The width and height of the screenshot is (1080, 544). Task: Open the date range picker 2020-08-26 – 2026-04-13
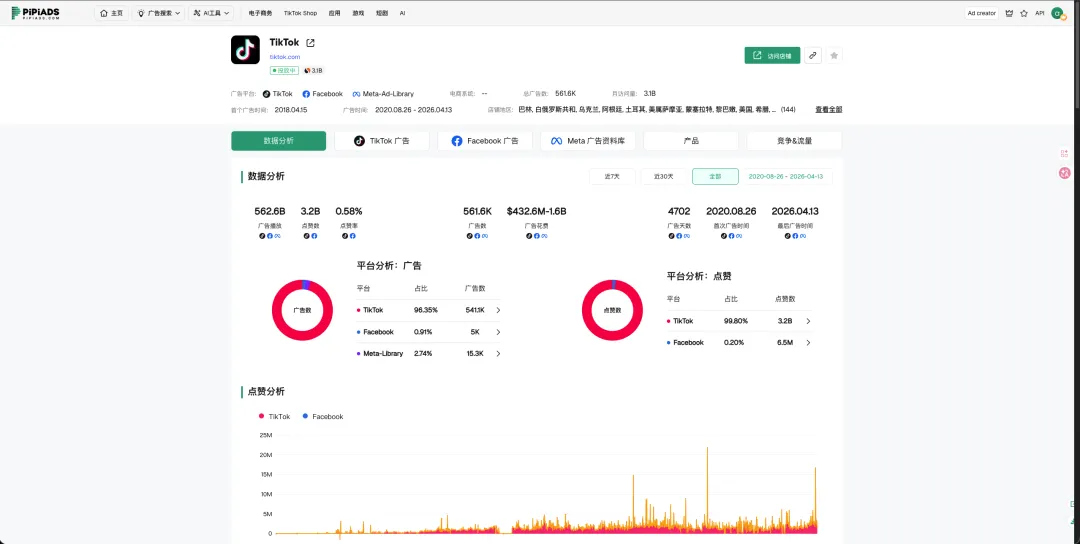tap(786, 176)
